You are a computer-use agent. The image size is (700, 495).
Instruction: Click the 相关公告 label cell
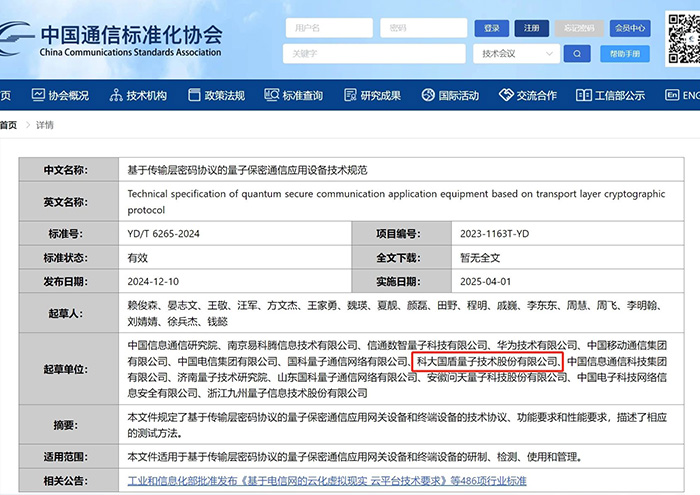(x=69, y=480)
